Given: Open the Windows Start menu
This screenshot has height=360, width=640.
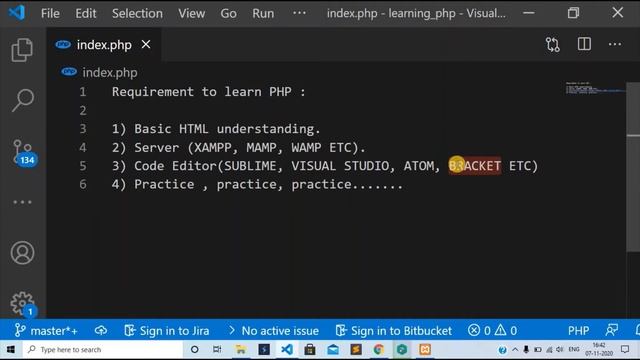Looking at the screenshot, I should pos(11,350).
